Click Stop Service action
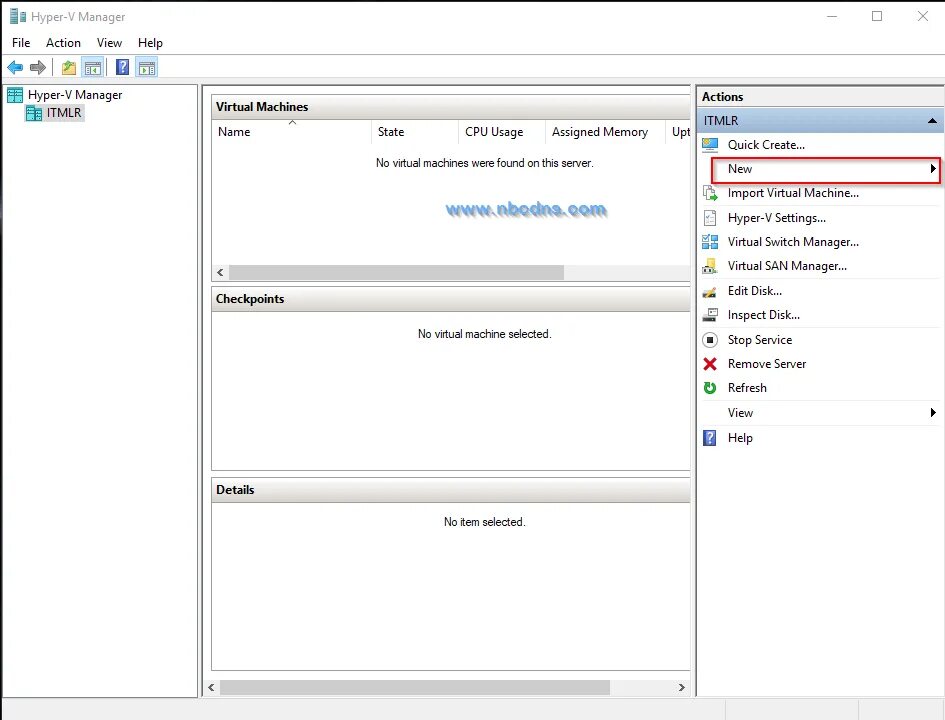 (759, 340)
